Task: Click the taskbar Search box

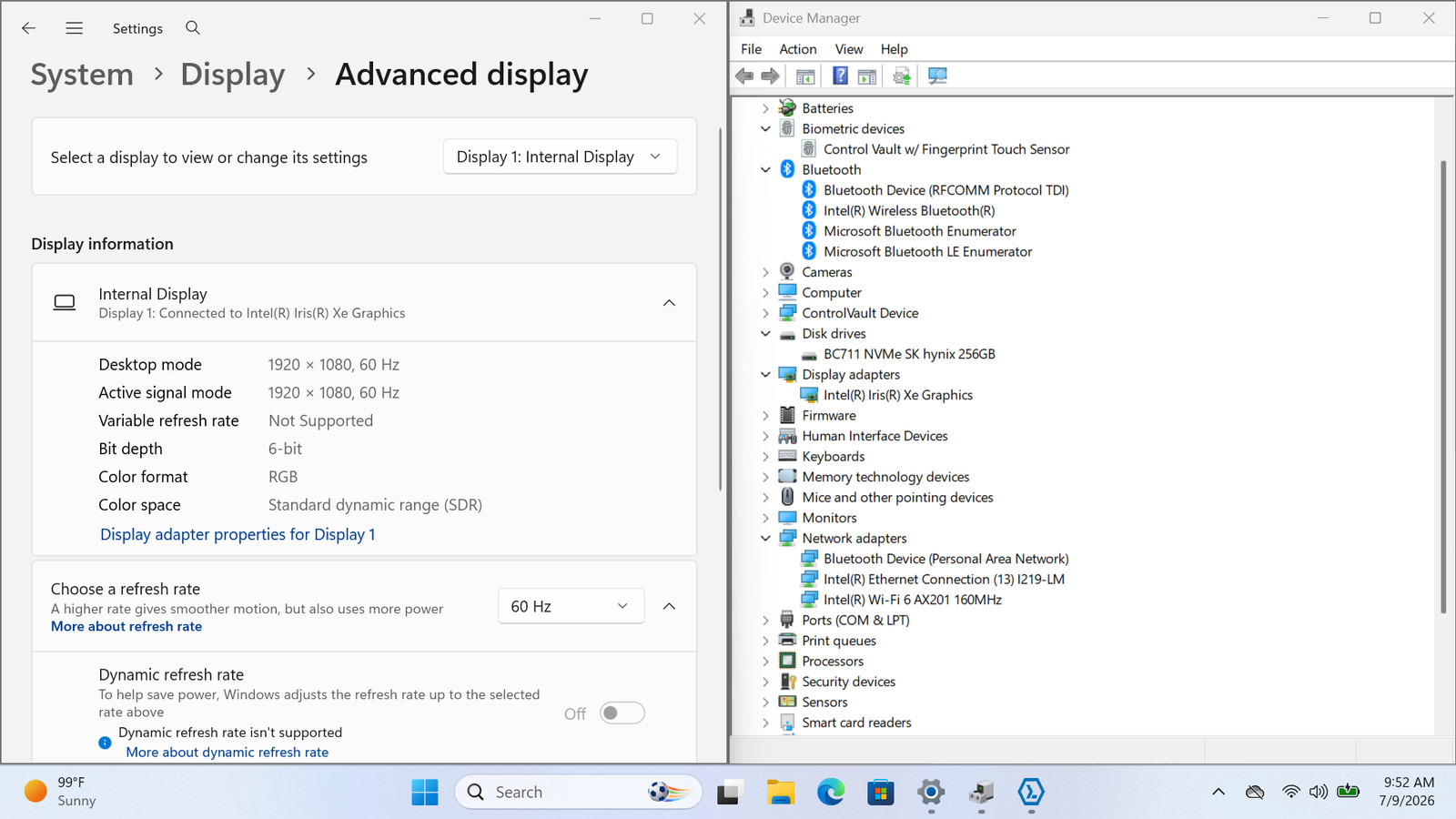Action: 579,793
